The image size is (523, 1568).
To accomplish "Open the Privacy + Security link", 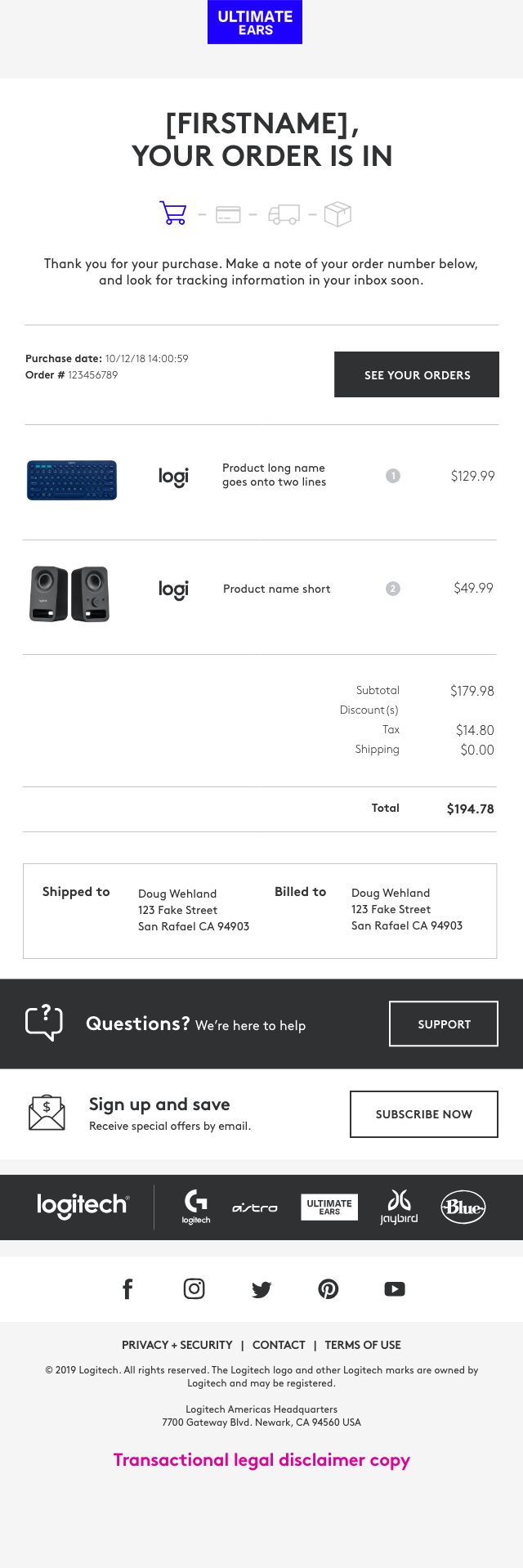I will 177,1345.
